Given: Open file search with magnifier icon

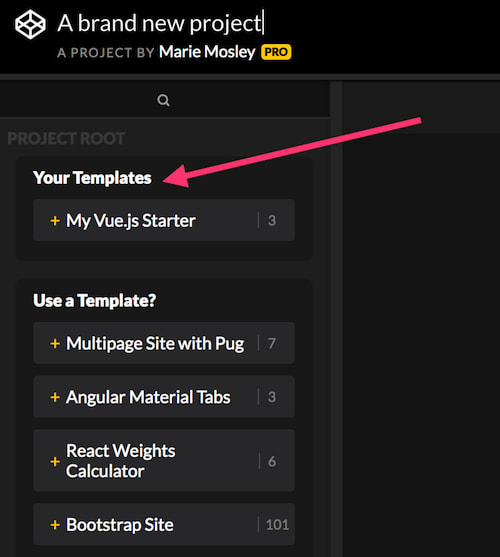Looking at the screenshot, I should pos(163,100).
